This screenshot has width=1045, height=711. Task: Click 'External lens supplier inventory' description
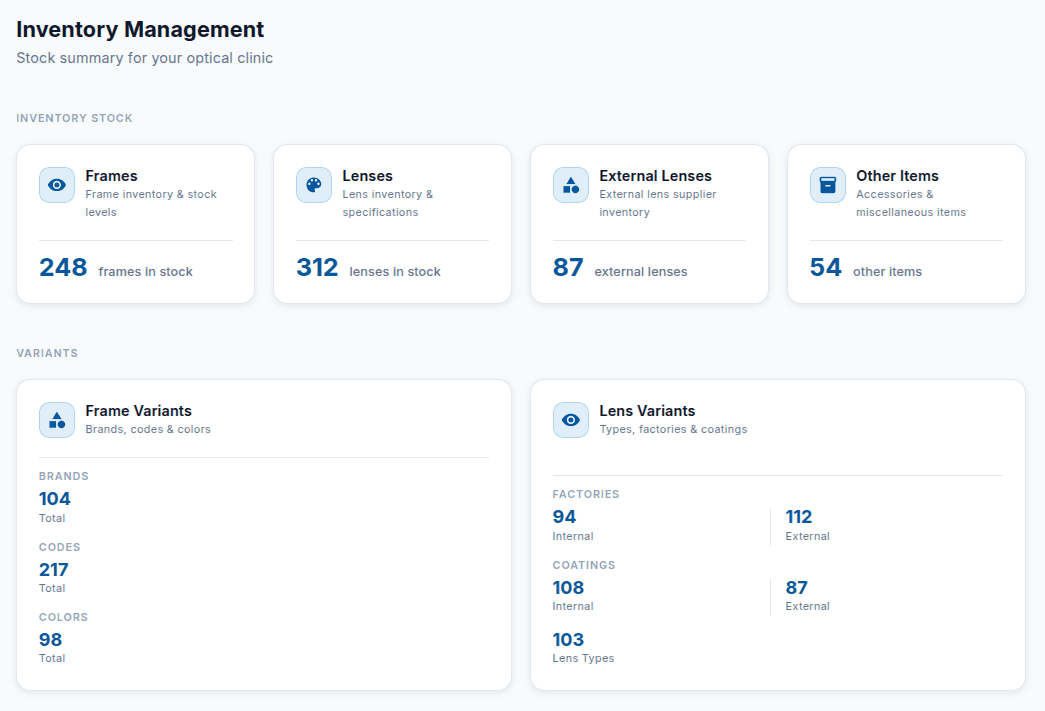(x=658, y=203)
